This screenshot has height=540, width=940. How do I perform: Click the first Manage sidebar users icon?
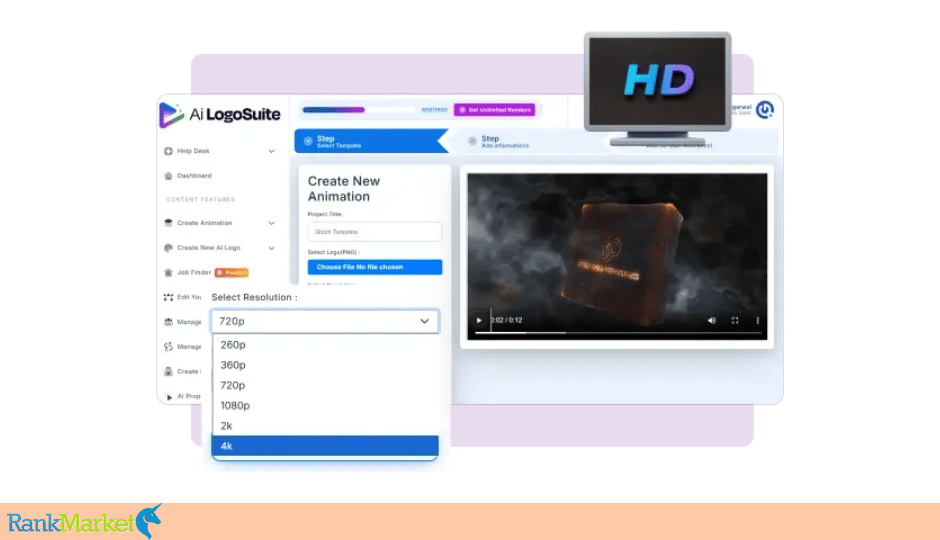(x=168, y=322)
